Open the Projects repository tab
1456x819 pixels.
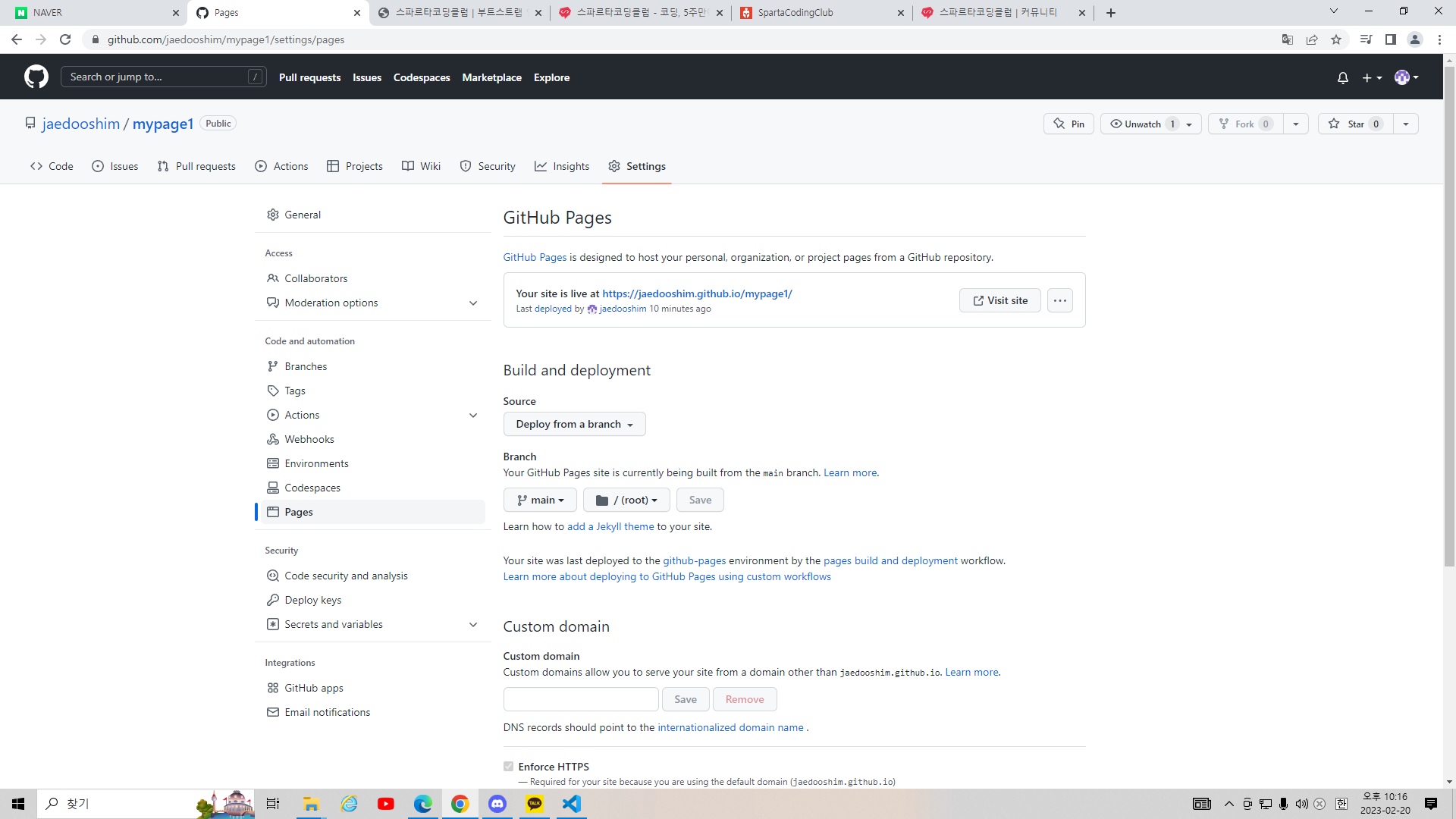click(x=355, y=166)
